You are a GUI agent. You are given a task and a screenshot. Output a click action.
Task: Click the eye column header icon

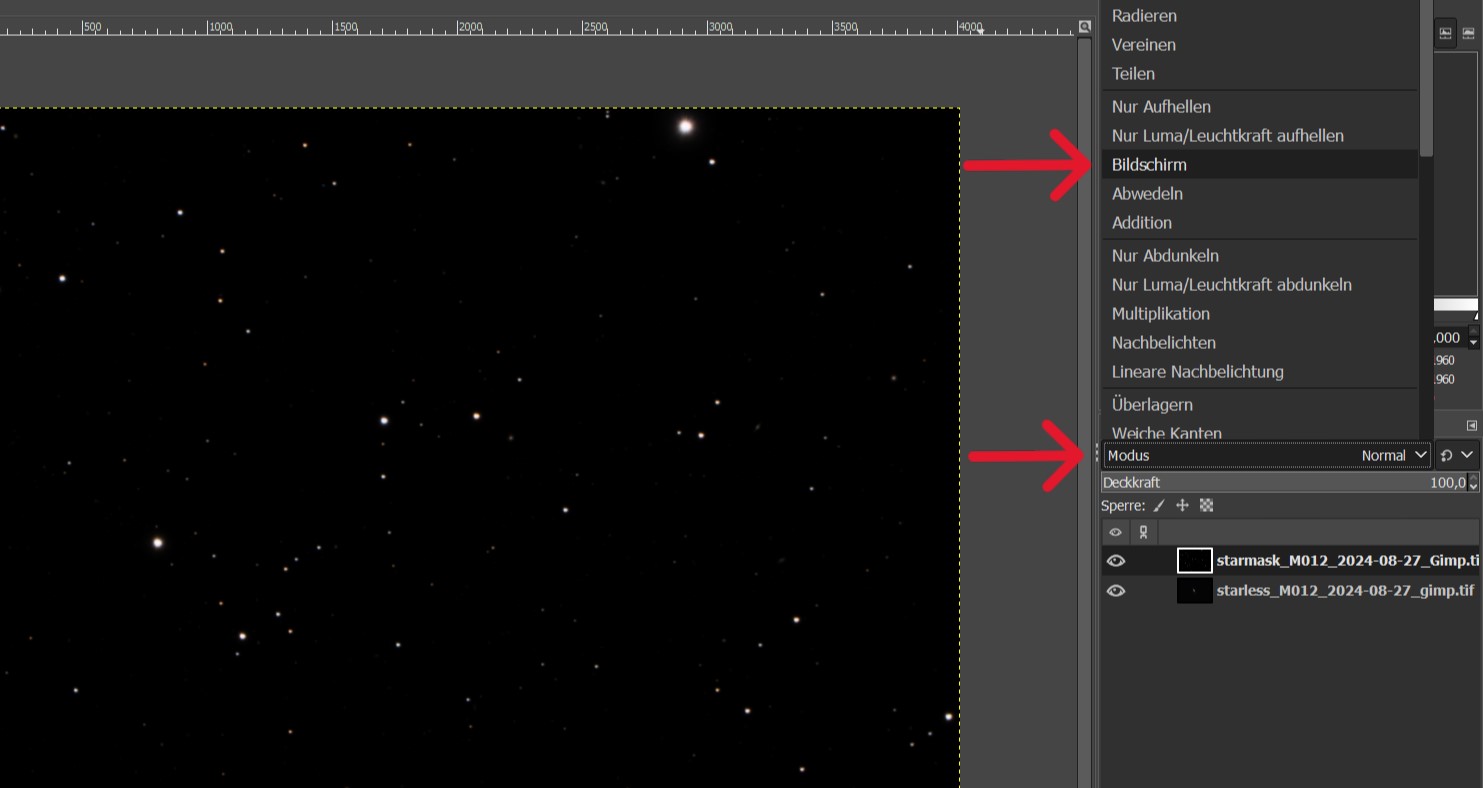coord(1115,532)
